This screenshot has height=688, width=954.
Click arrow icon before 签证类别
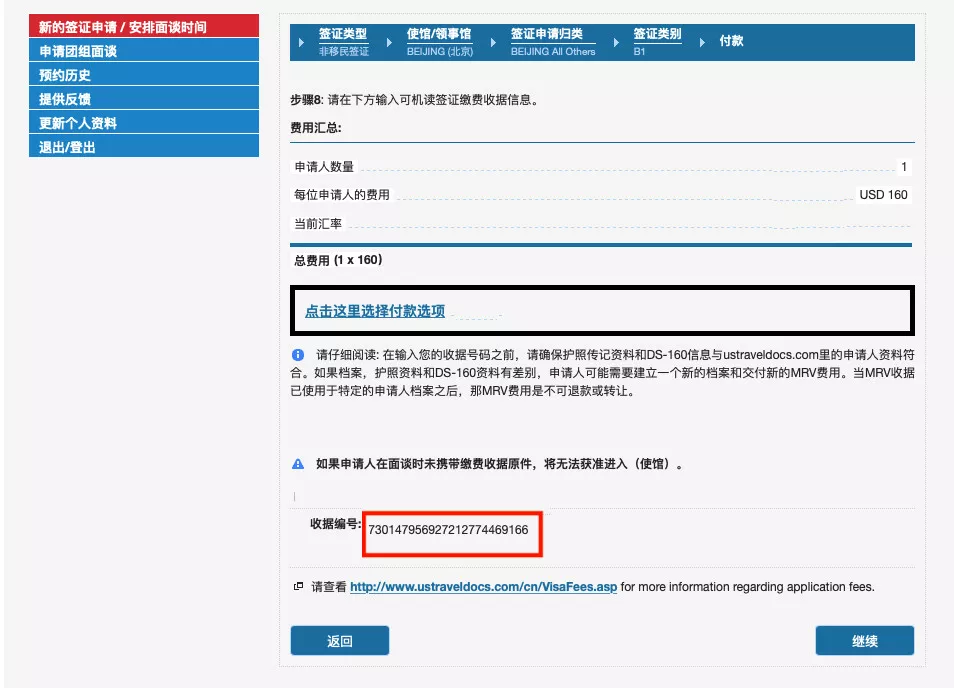pos(616,43)
